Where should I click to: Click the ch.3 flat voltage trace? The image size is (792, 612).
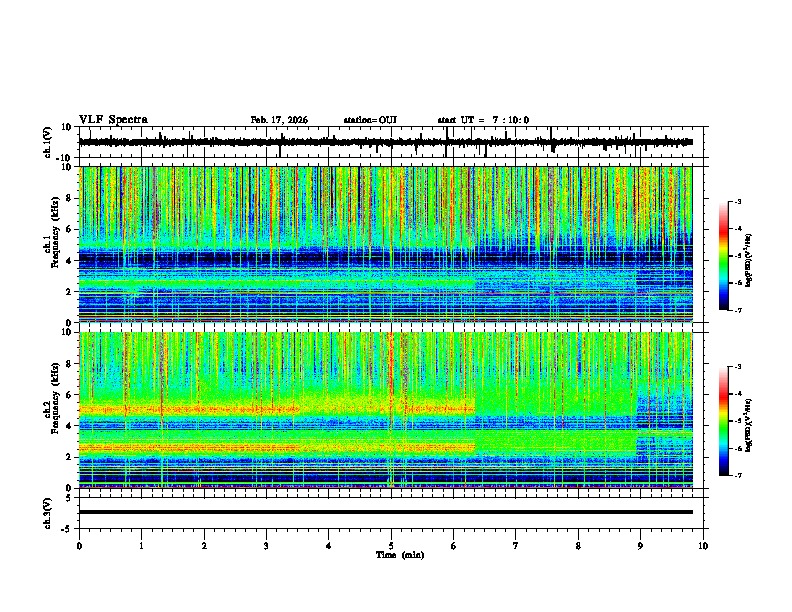click(385, 512)
